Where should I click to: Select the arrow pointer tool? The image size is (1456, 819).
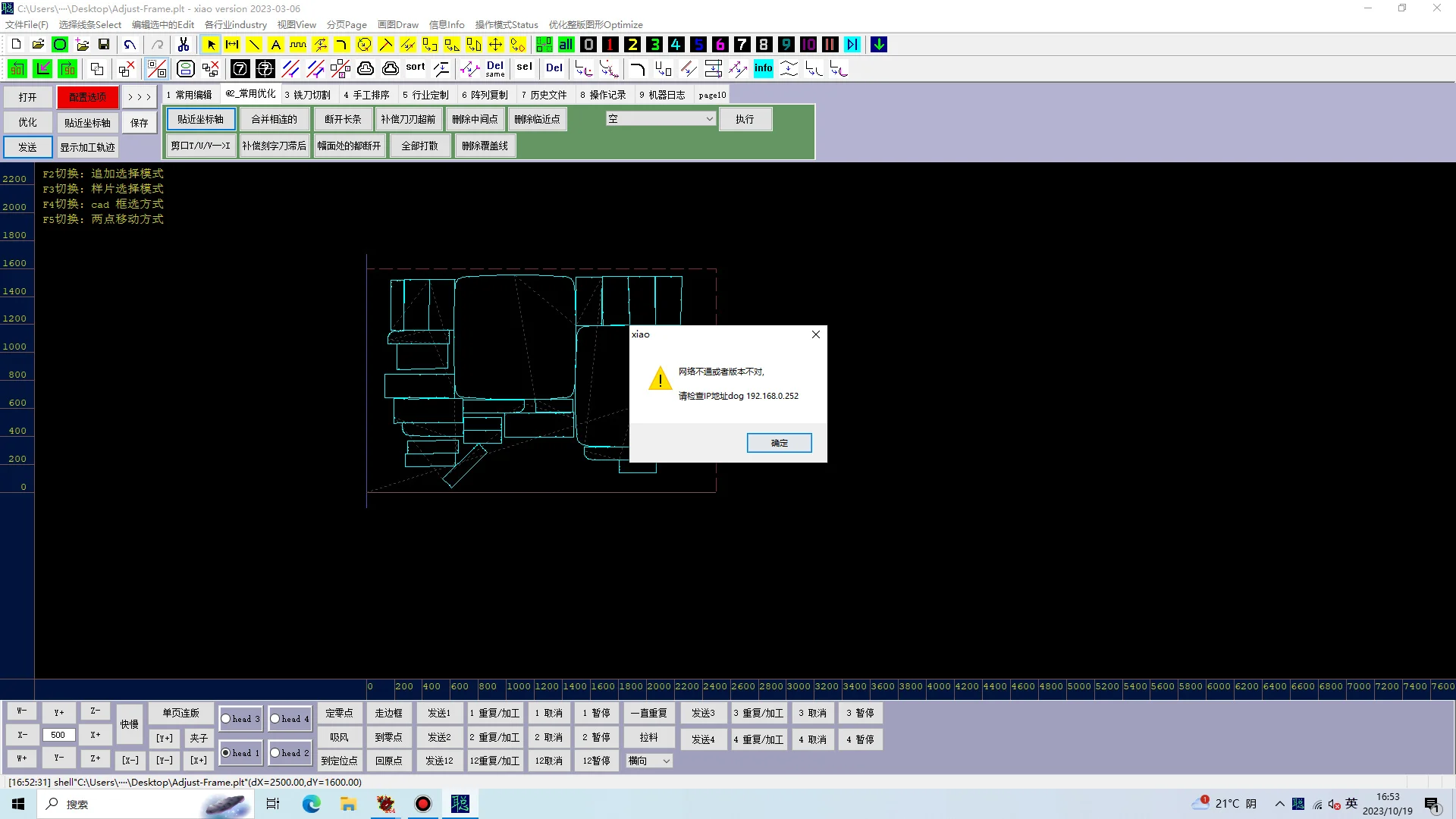click(211, 45)
